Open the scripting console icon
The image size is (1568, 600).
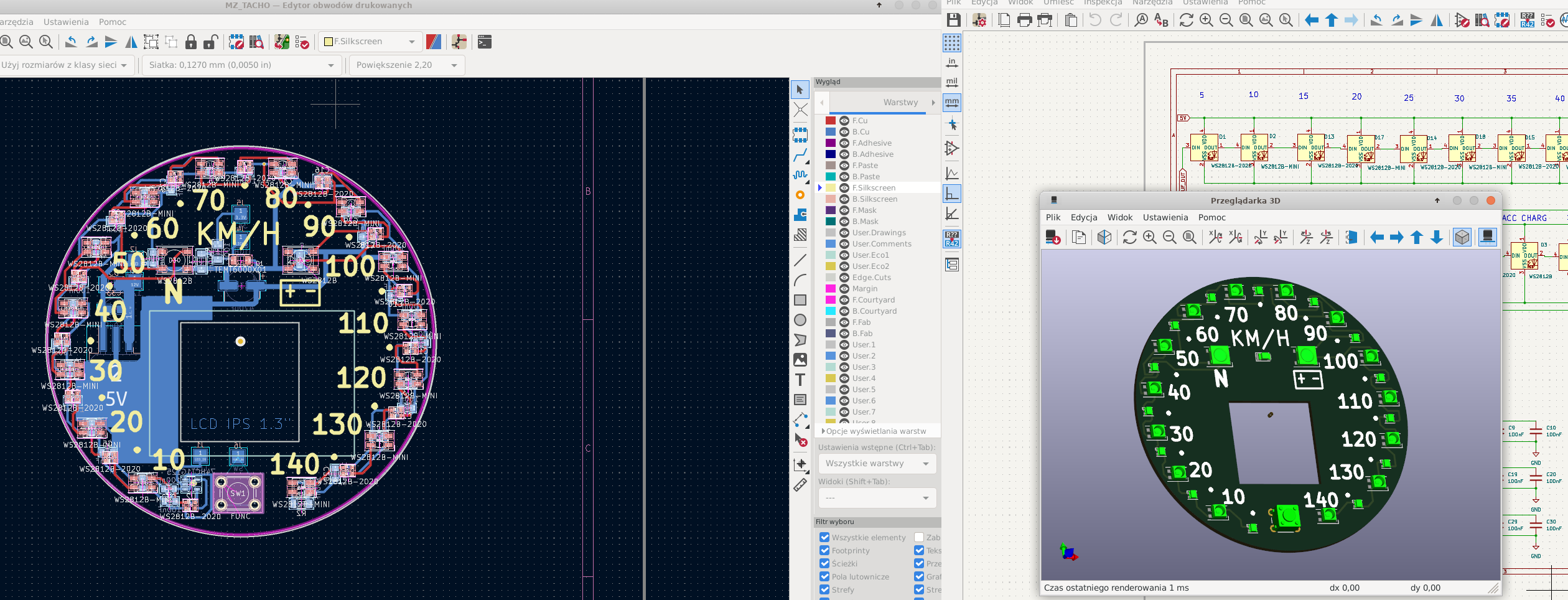tap(484, 42)
